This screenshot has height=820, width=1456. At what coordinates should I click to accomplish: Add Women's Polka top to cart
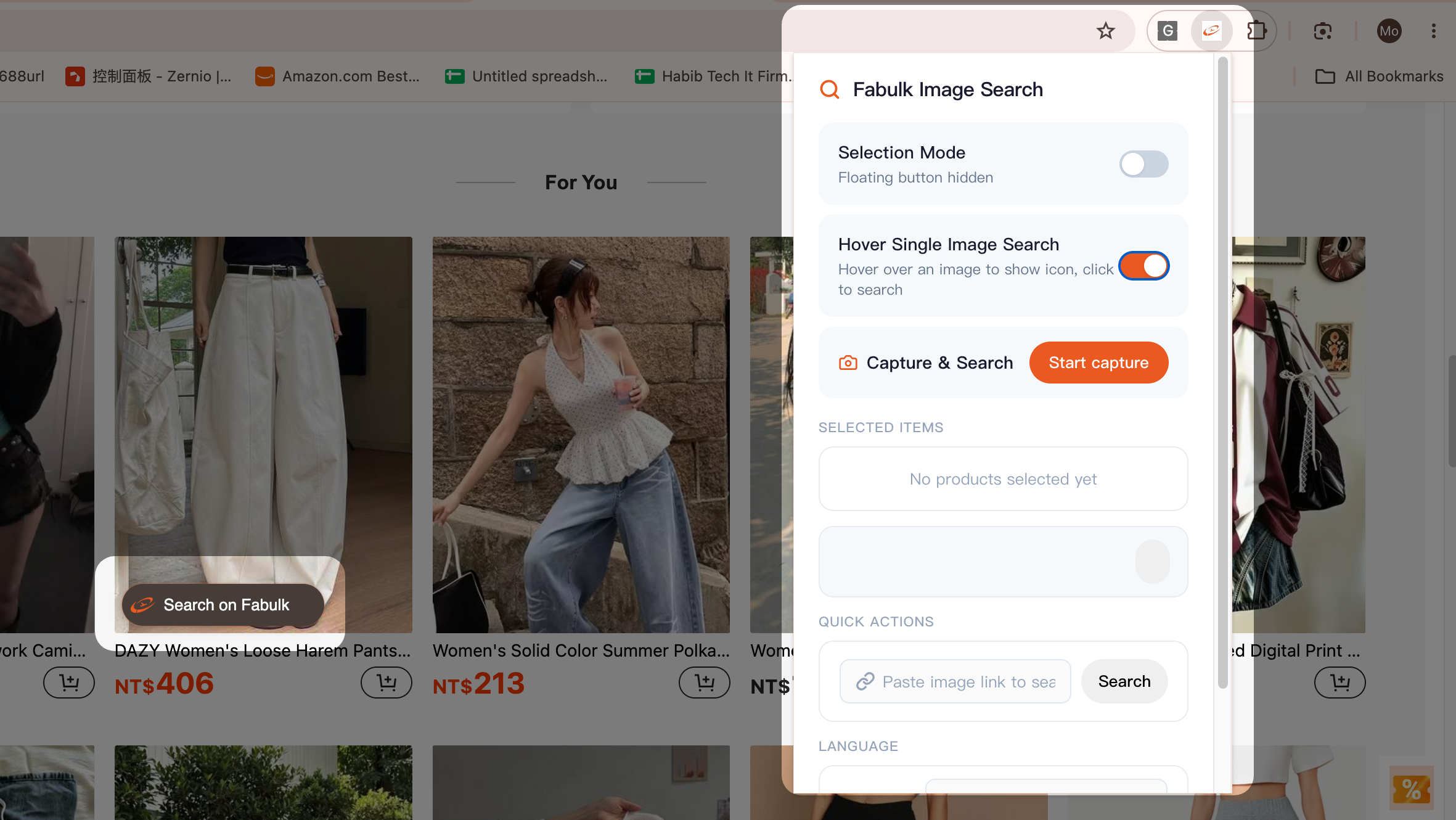(x=705, y=683)
